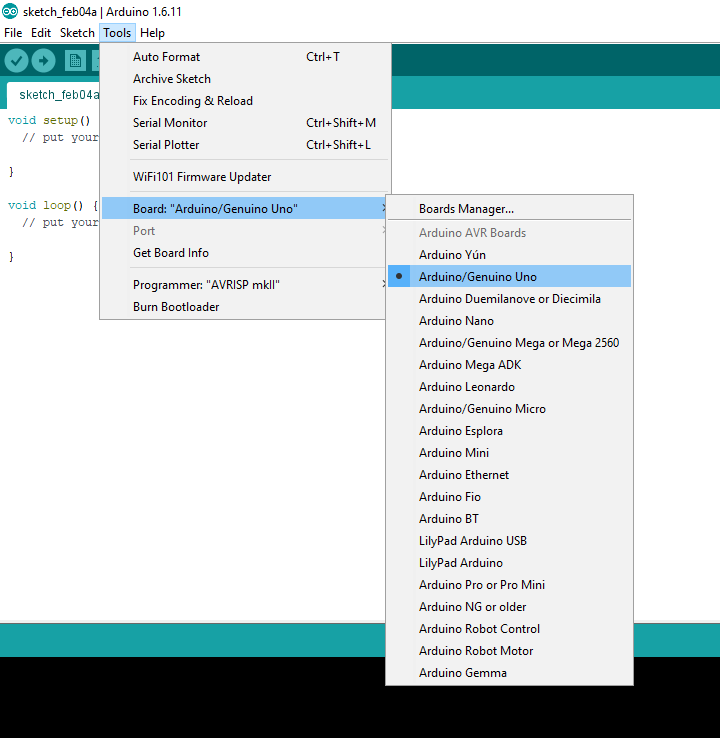720x738 pixels.
Task: Click Burn Bootloader
Action: point(244,307)
